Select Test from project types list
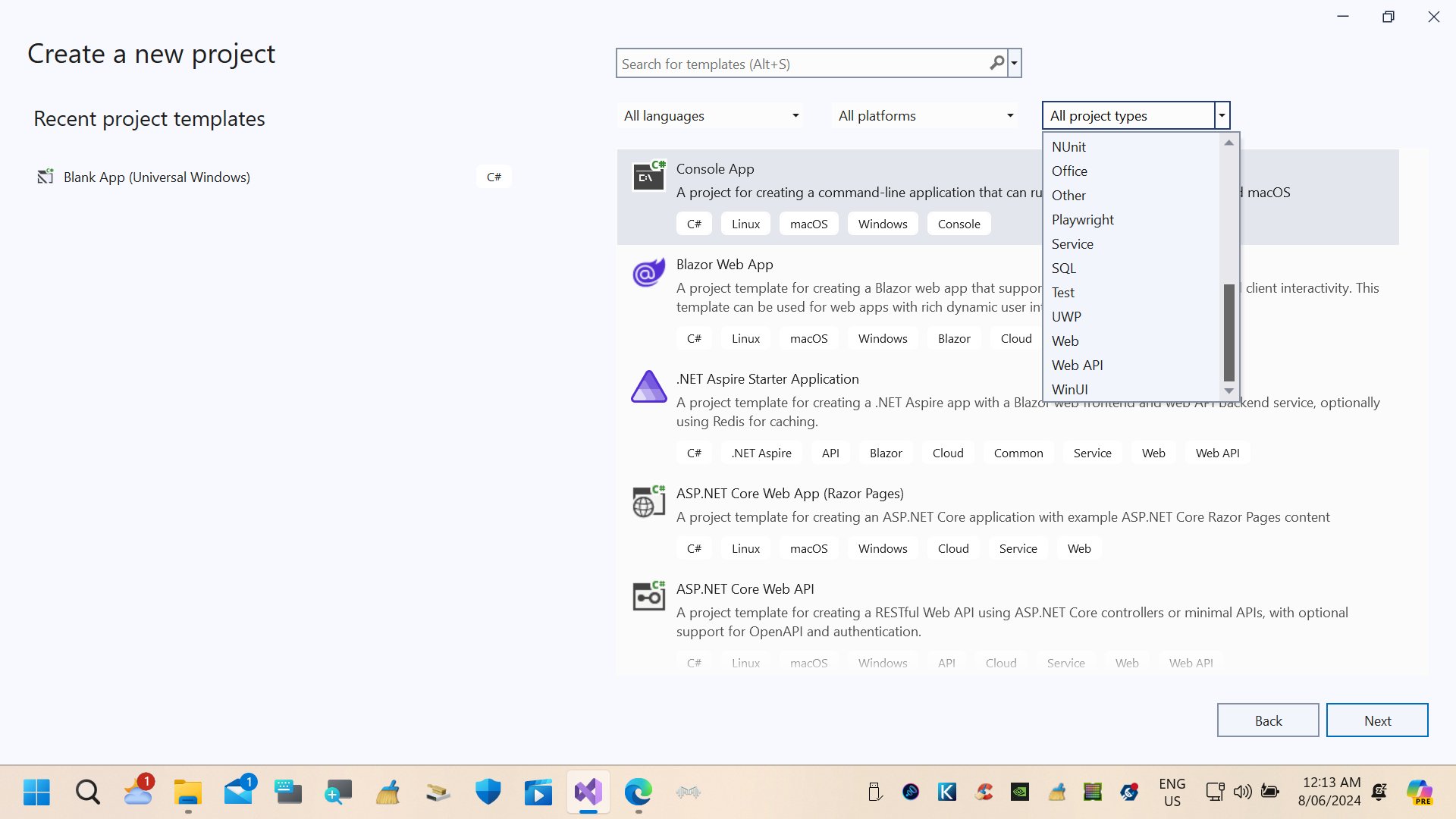The width and height of the screenshot is (1456, 819). coord(1132,292)
